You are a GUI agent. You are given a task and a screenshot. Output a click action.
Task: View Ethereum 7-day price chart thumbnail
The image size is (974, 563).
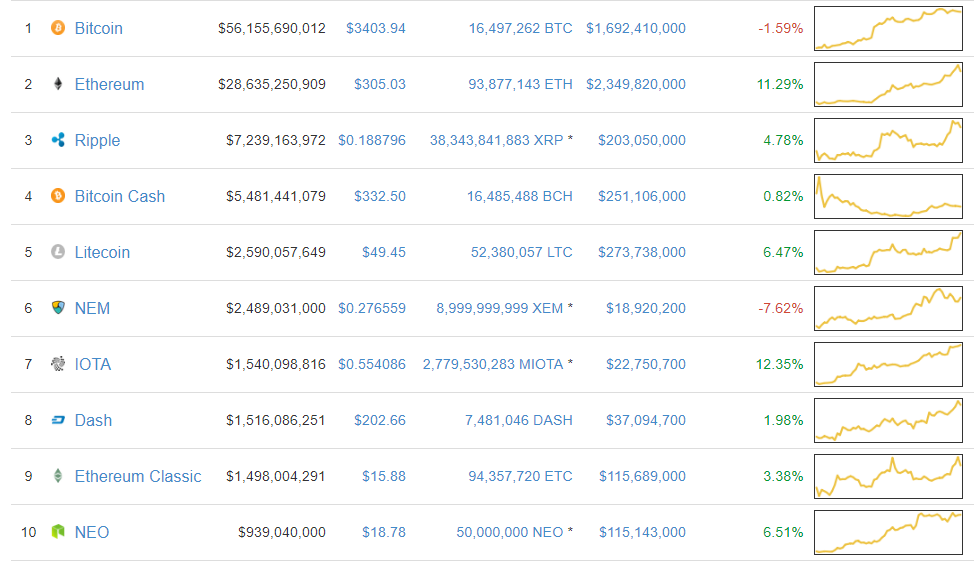click(888, 85)
